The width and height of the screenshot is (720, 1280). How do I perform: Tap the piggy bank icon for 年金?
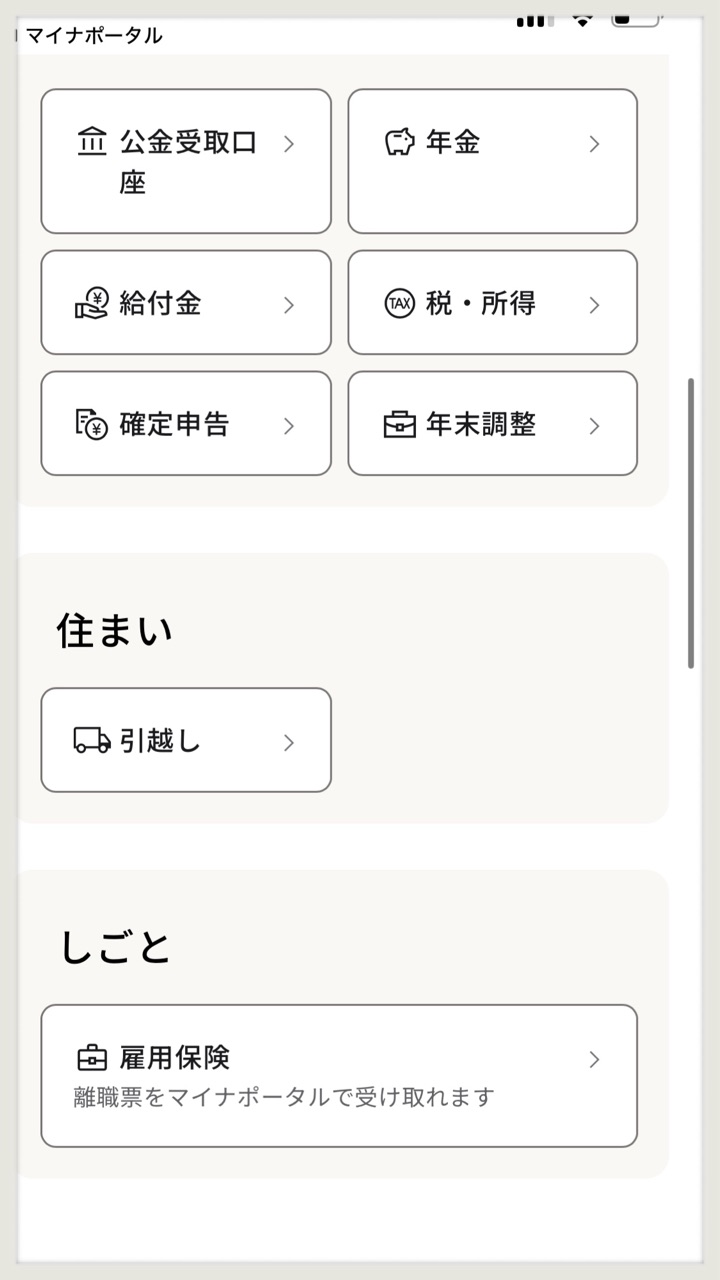tap(399, 142)
